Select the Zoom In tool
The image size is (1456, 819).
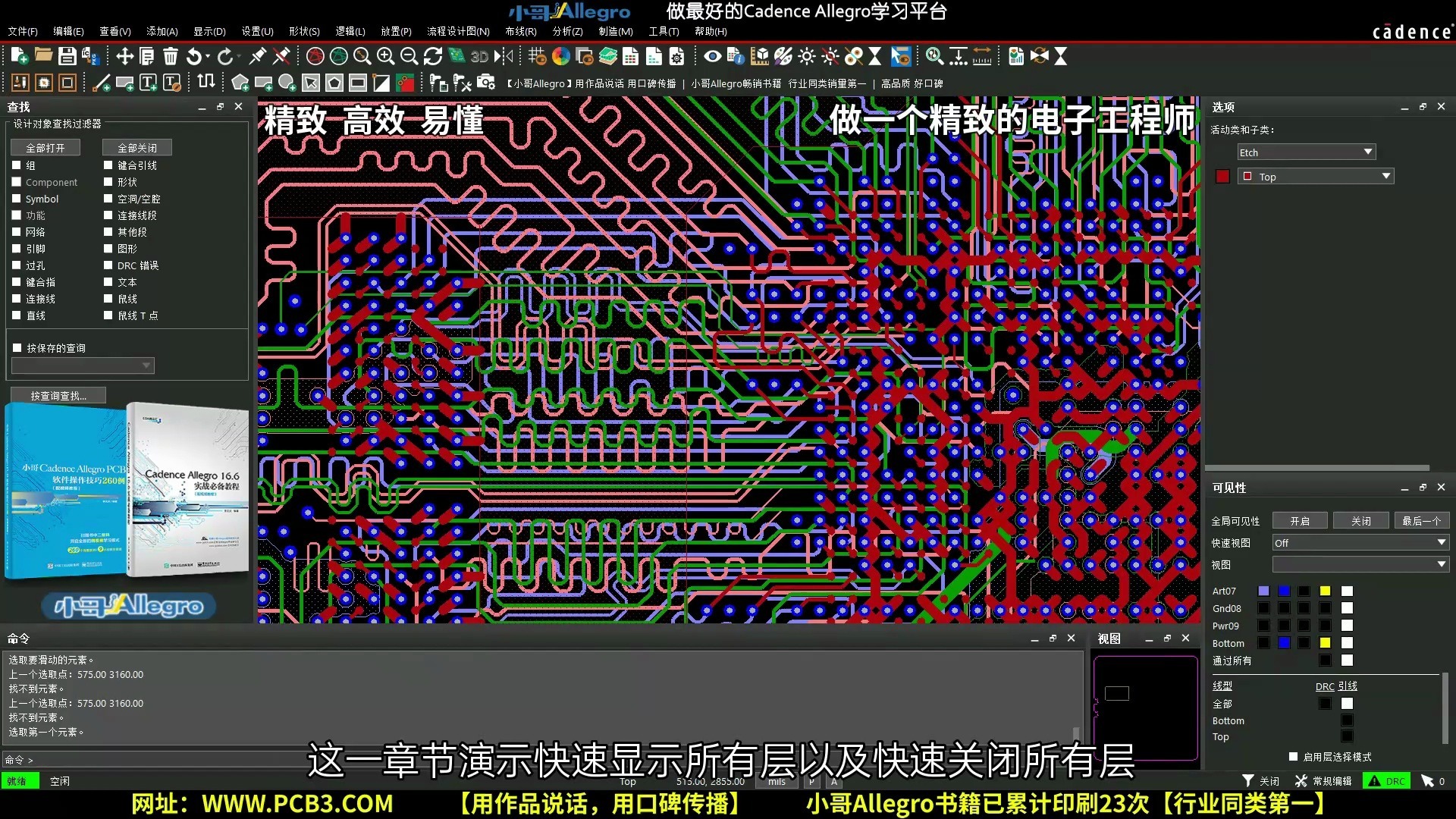(386, 56)
